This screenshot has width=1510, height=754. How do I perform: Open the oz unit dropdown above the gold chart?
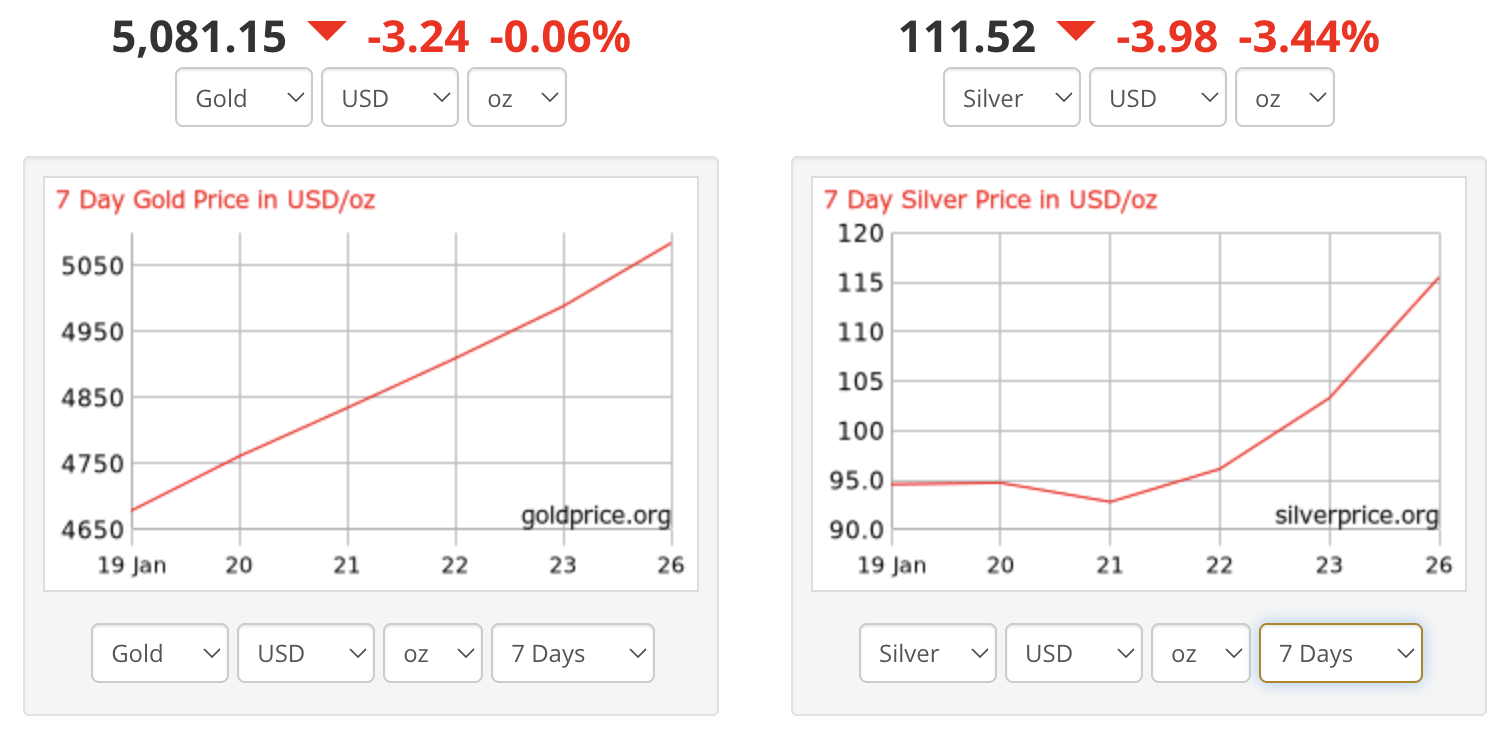pos(516,97)
